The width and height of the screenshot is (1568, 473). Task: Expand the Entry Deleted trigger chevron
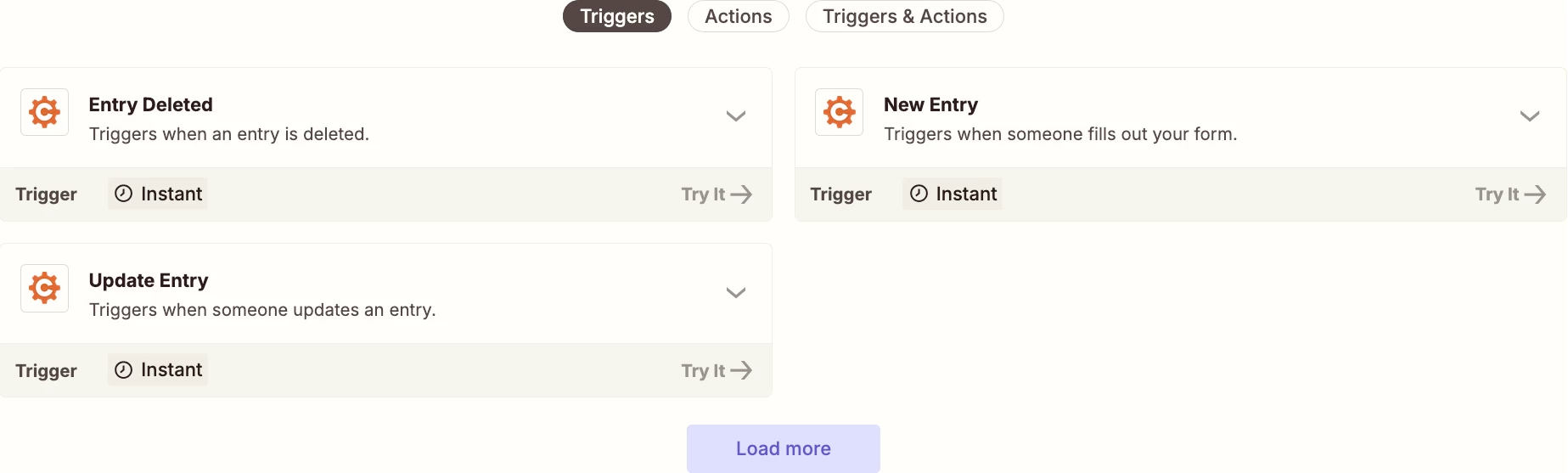736,116
